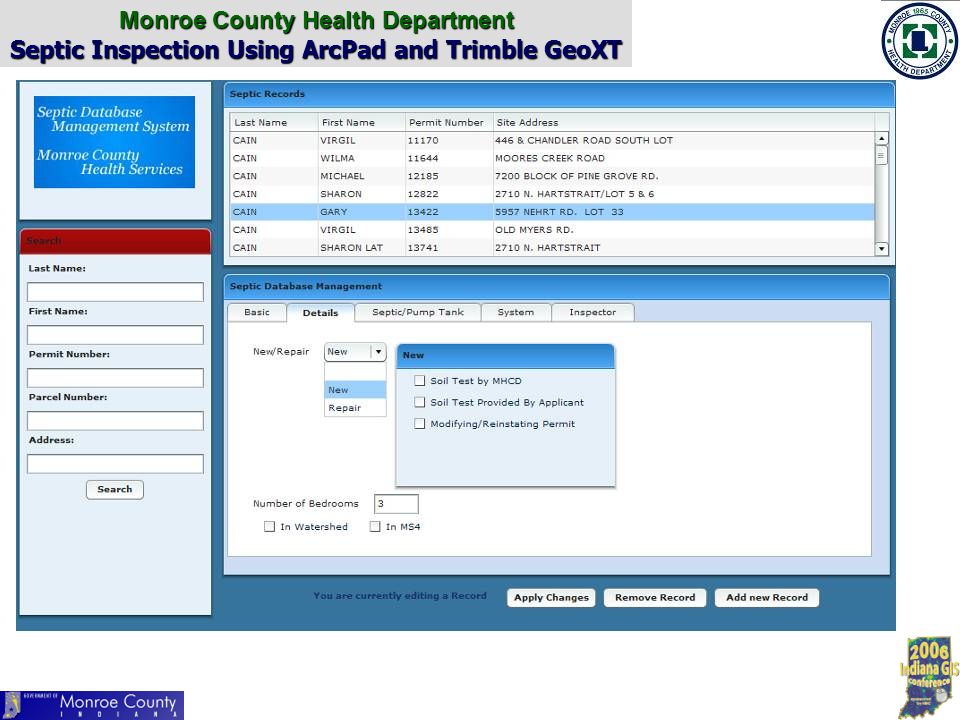The width and height of the screenshot is (960, 720).
Task: Open the Inspector tab
Action: click(593, 312)
